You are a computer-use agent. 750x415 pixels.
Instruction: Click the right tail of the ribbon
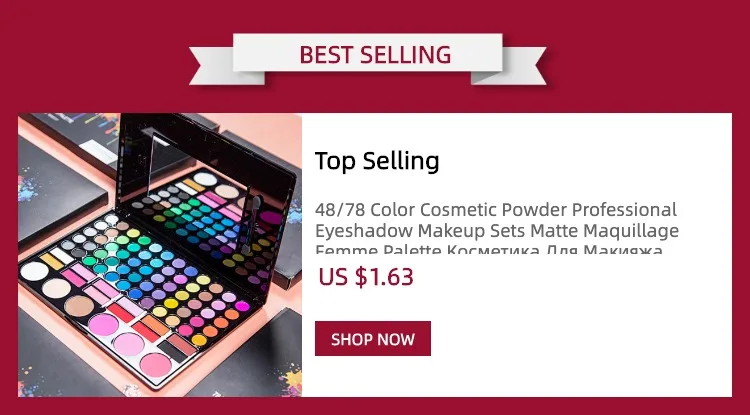tap(509, 66)
